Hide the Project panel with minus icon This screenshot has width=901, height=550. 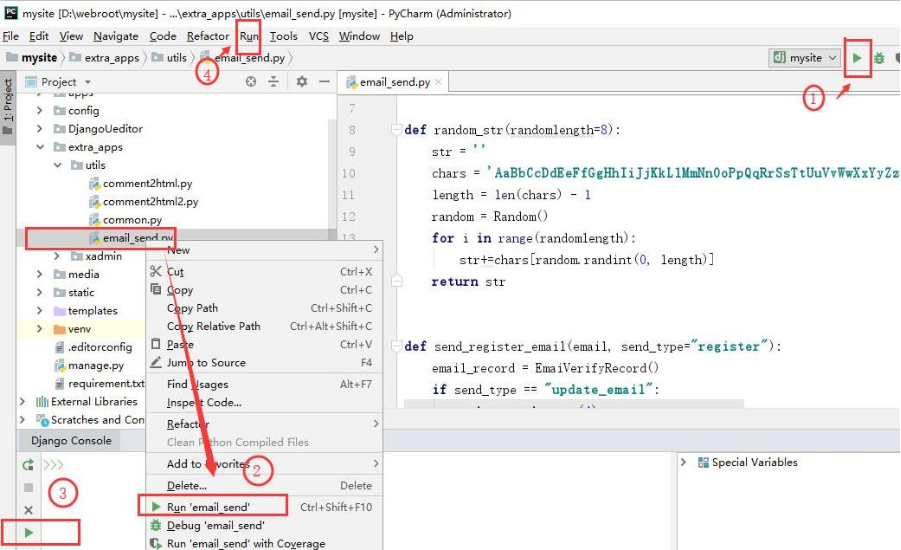click(324, 82)
